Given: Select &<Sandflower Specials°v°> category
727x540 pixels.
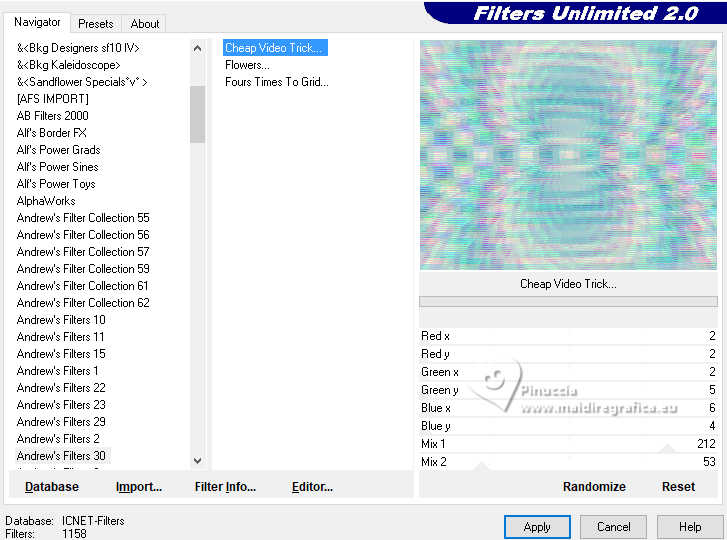Looking at the screenshot, I should (82, 82).
